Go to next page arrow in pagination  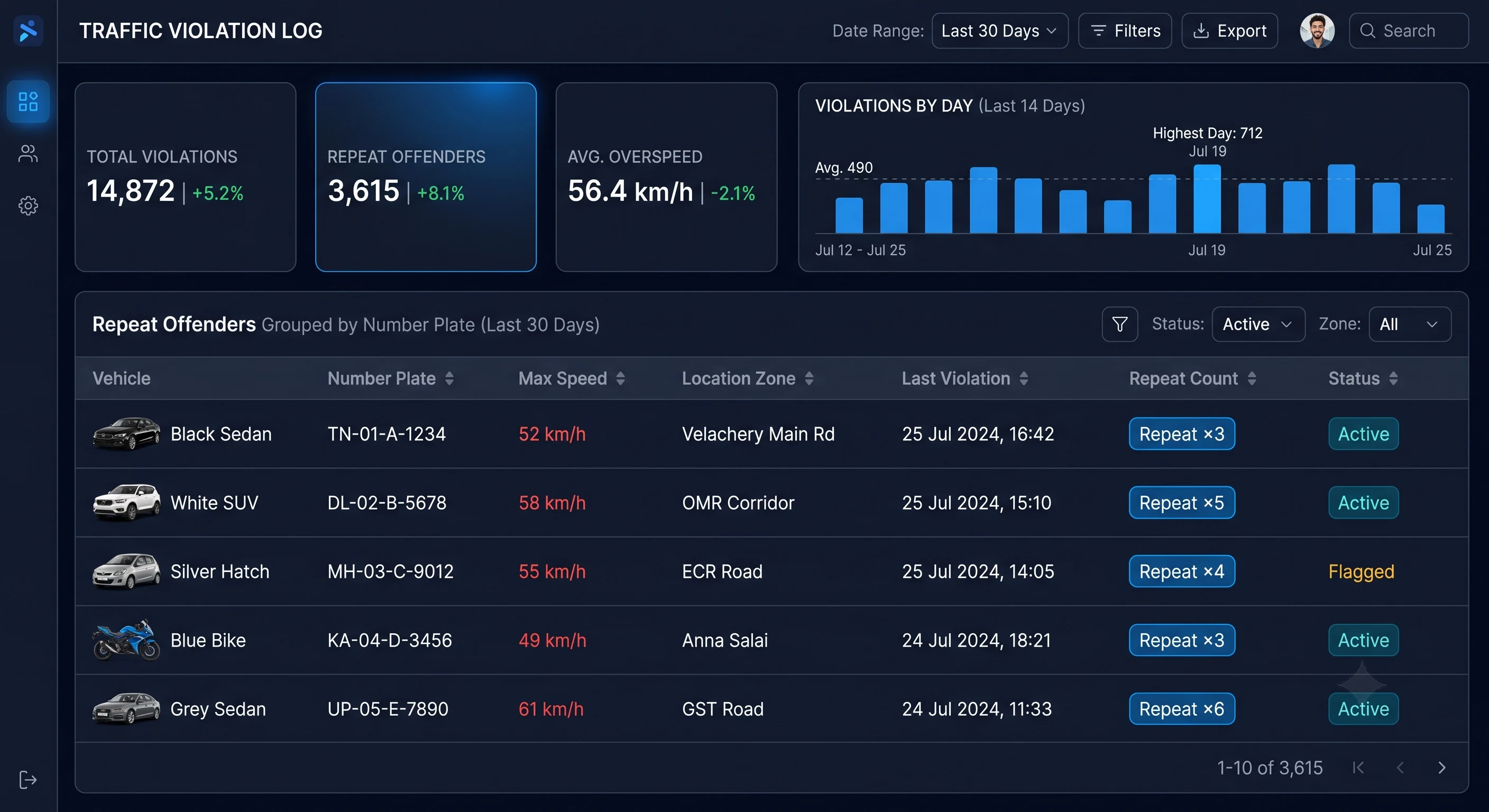click(x=1441, y=768)
